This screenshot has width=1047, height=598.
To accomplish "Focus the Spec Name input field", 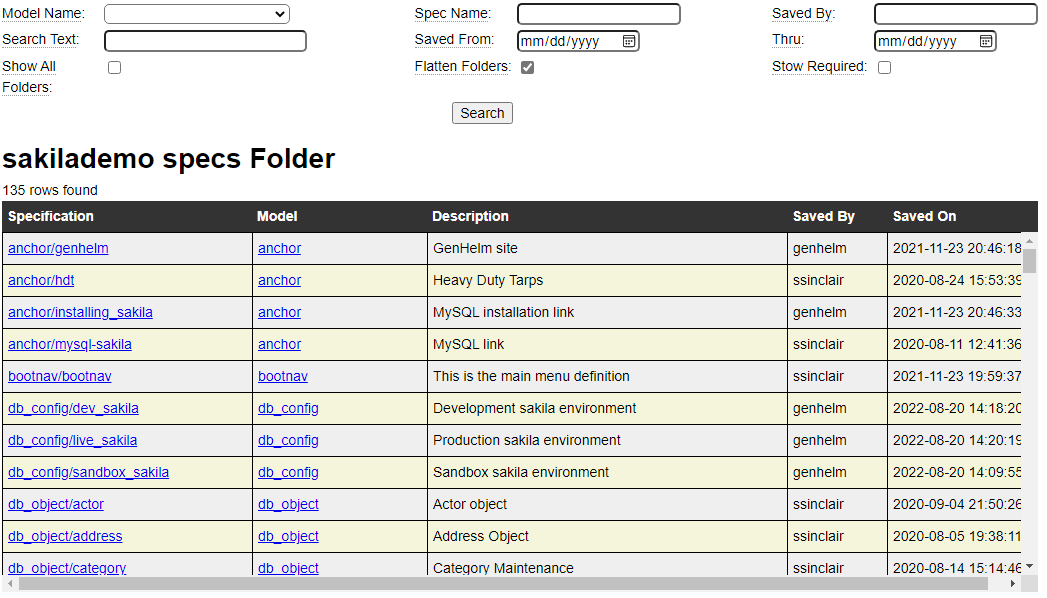I will pyautogui.click(x=598, y=14).
